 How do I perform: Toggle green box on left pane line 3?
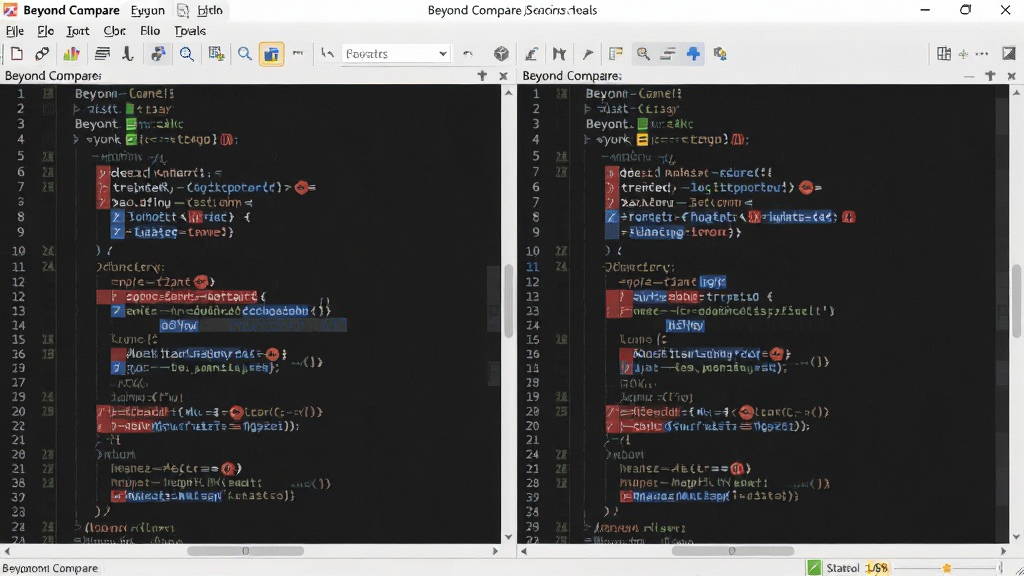click(131, 124)
